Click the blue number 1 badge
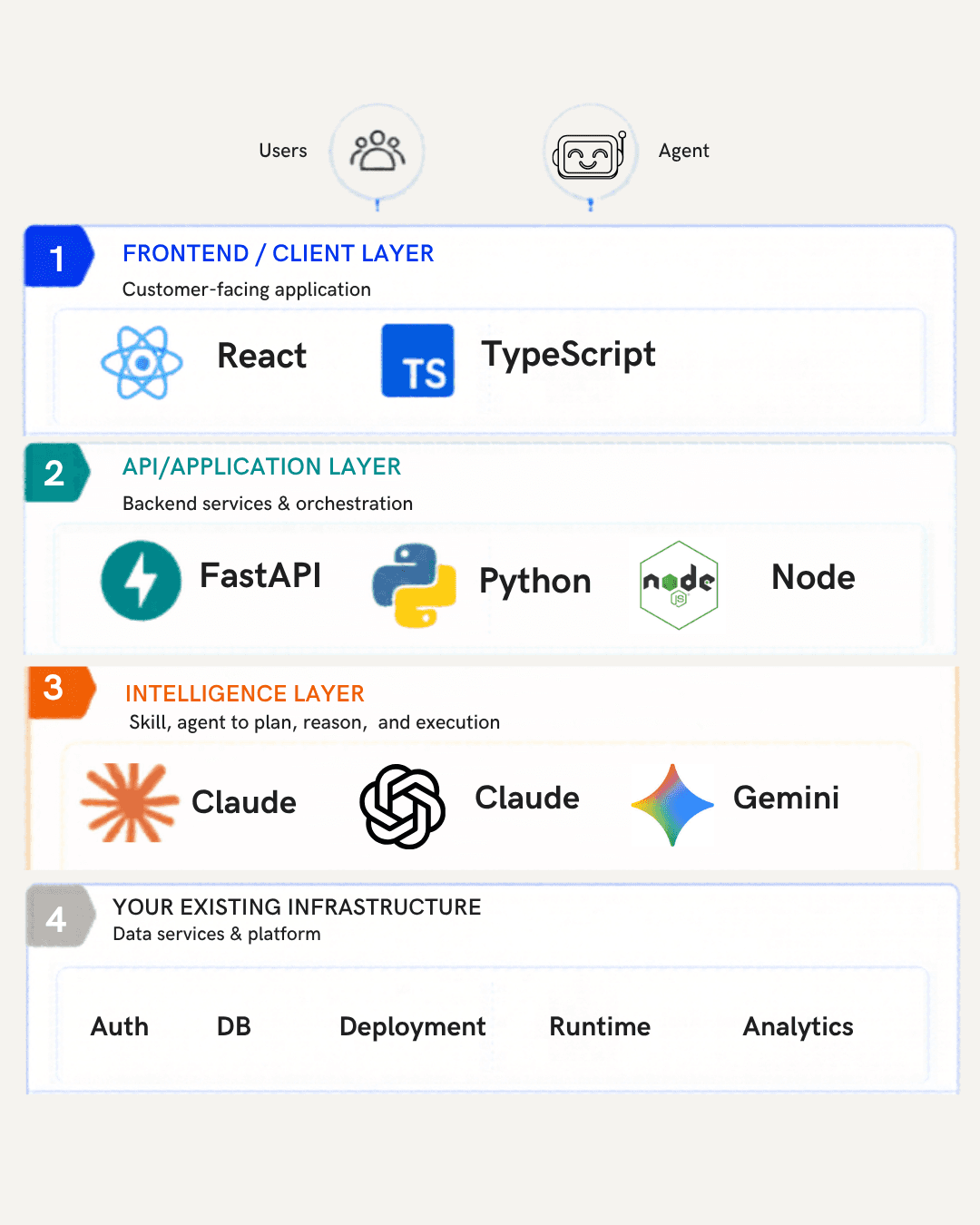Image resolution: width=980 pixels, height=1225 pixels. 59,257
